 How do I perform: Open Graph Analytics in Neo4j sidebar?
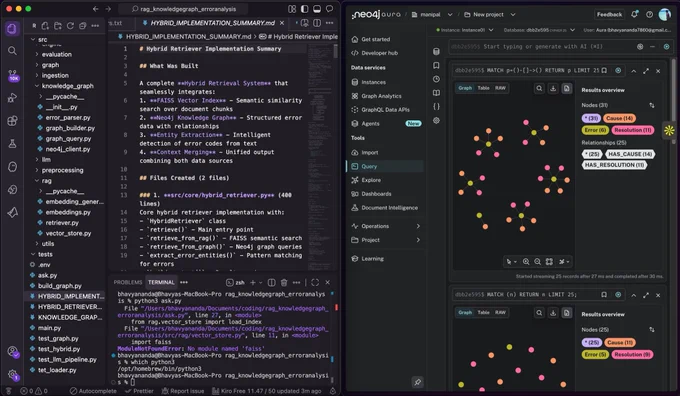pyautogui.click(x=381, y=96)
